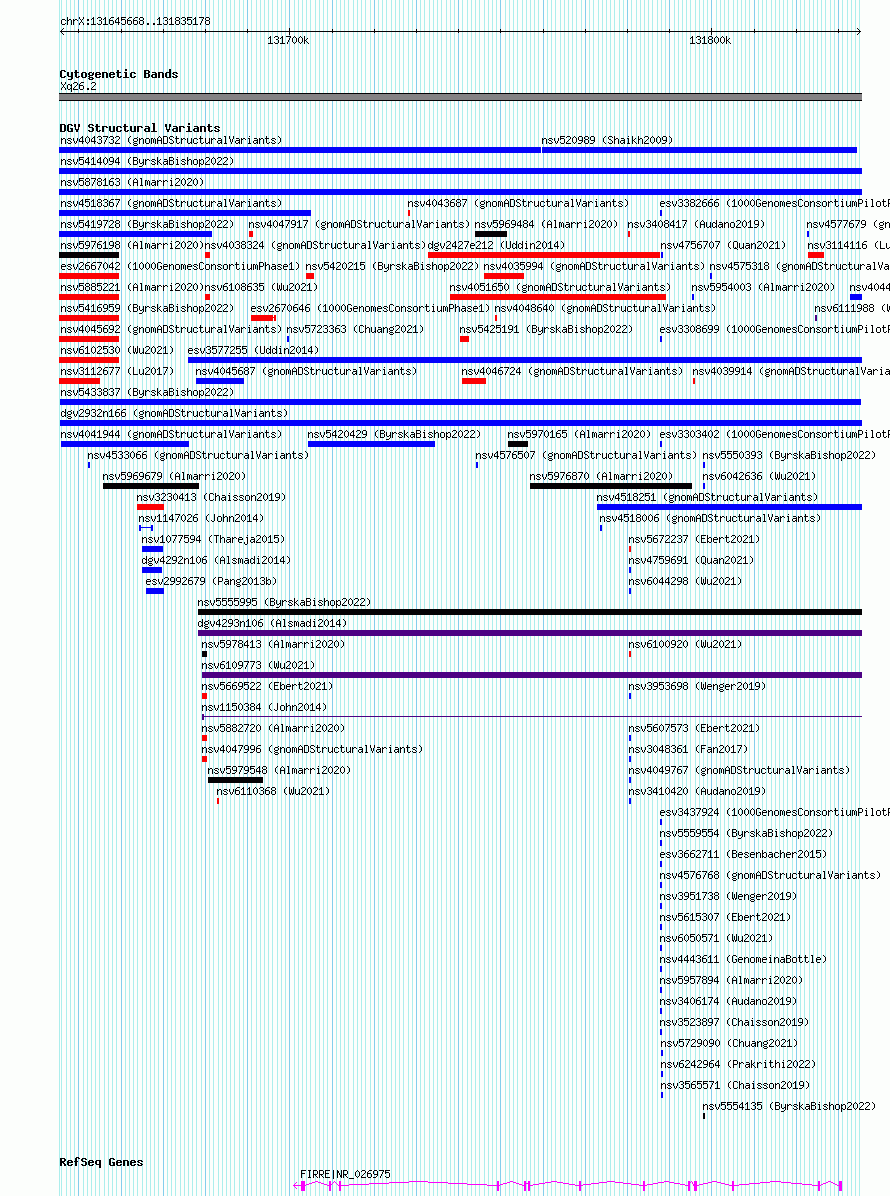This screenshot has width=890, height=1196.
Task: Click the RefSeq Genes track title
Action: coord(101,1162)
